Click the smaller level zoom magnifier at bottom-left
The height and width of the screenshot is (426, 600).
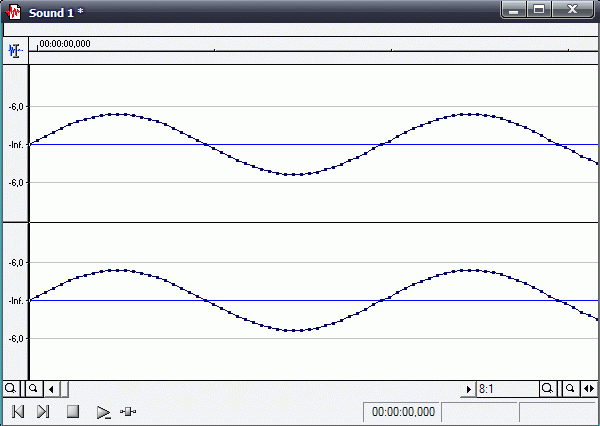point(32,389)
